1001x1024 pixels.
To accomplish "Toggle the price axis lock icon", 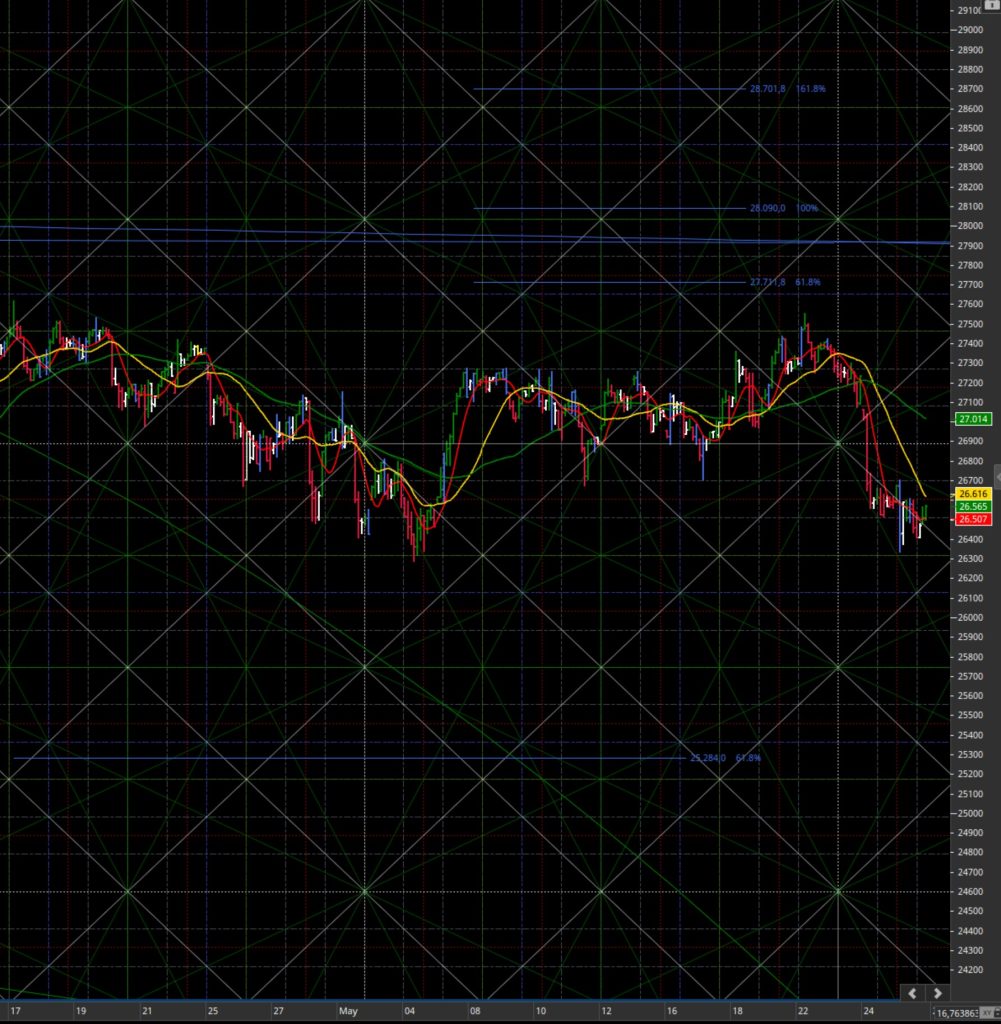I will tap(991, 4).
